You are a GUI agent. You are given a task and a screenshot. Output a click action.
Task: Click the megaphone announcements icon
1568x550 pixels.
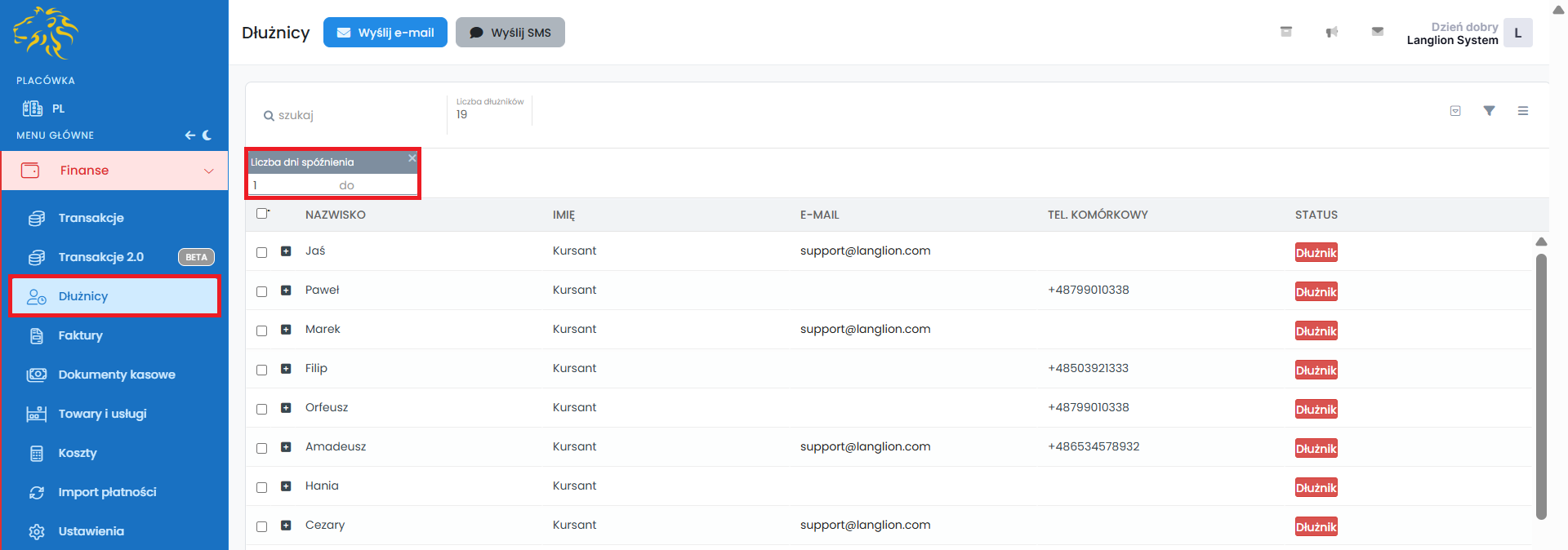coord(1331,32)
